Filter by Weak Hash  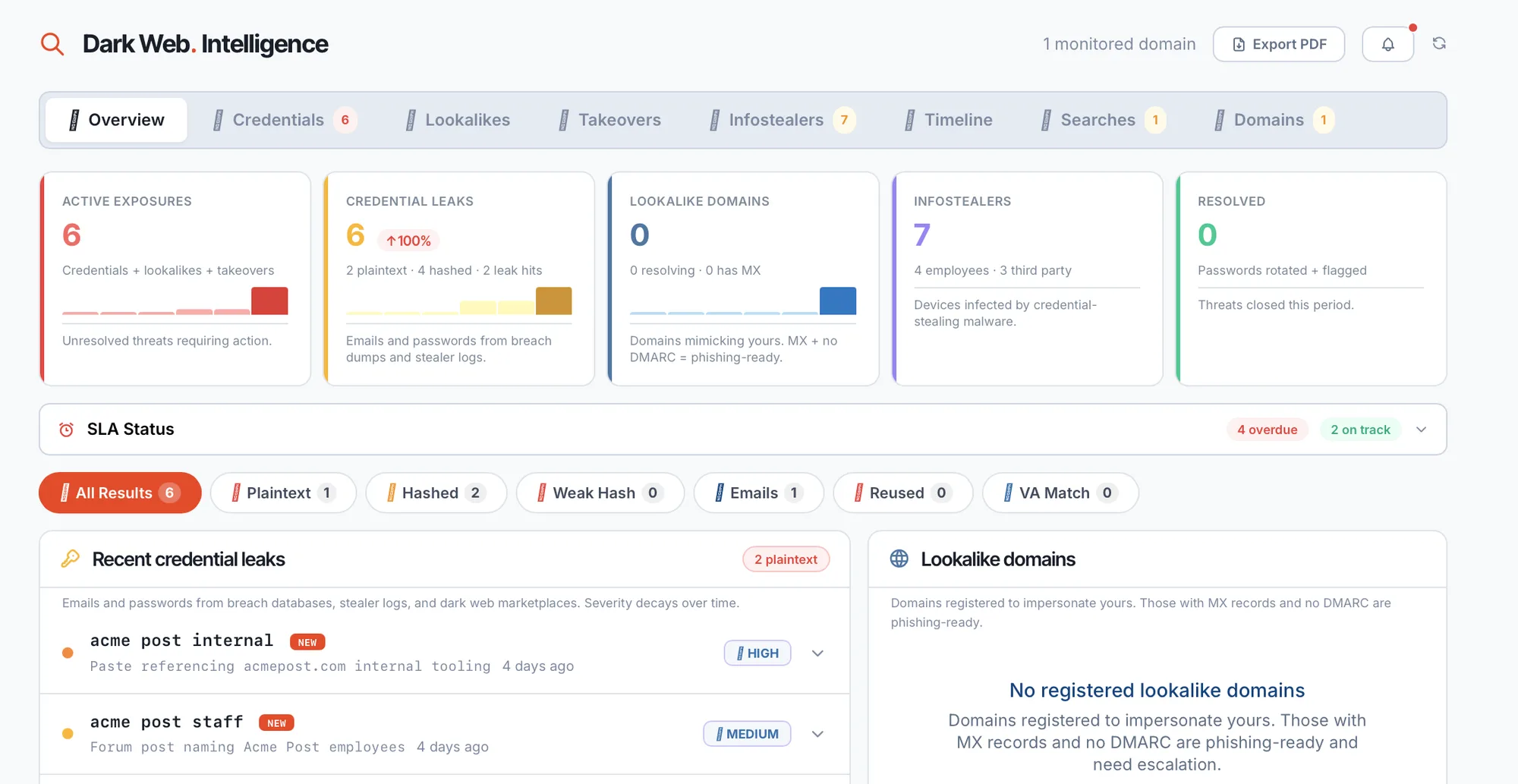click(x=600, y=493)
